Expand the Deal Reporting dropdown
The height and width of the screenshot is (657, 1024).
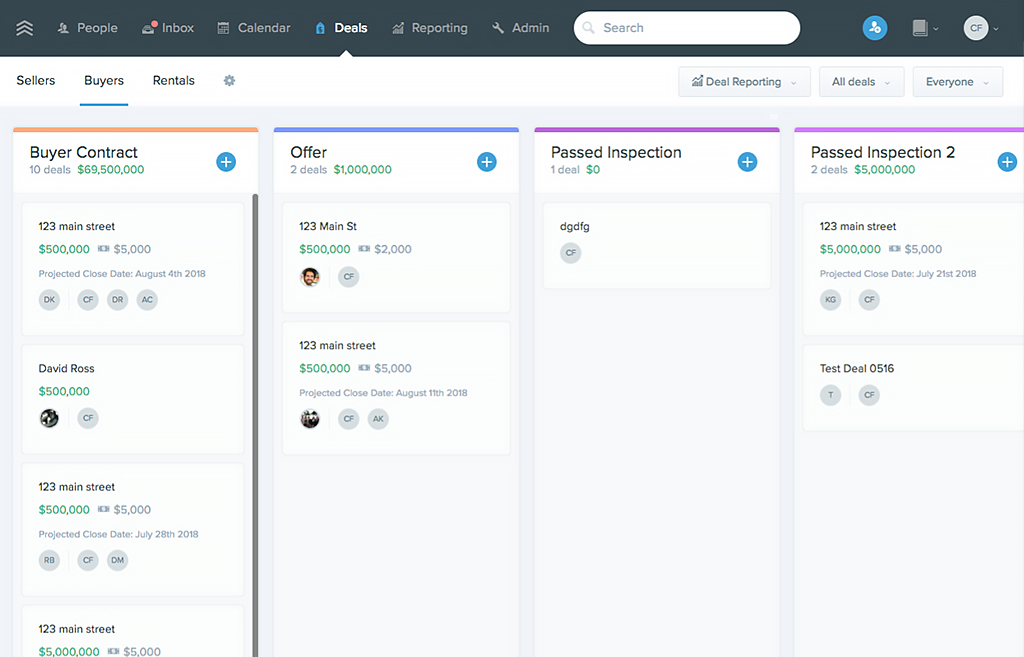[x=744, y=82]
